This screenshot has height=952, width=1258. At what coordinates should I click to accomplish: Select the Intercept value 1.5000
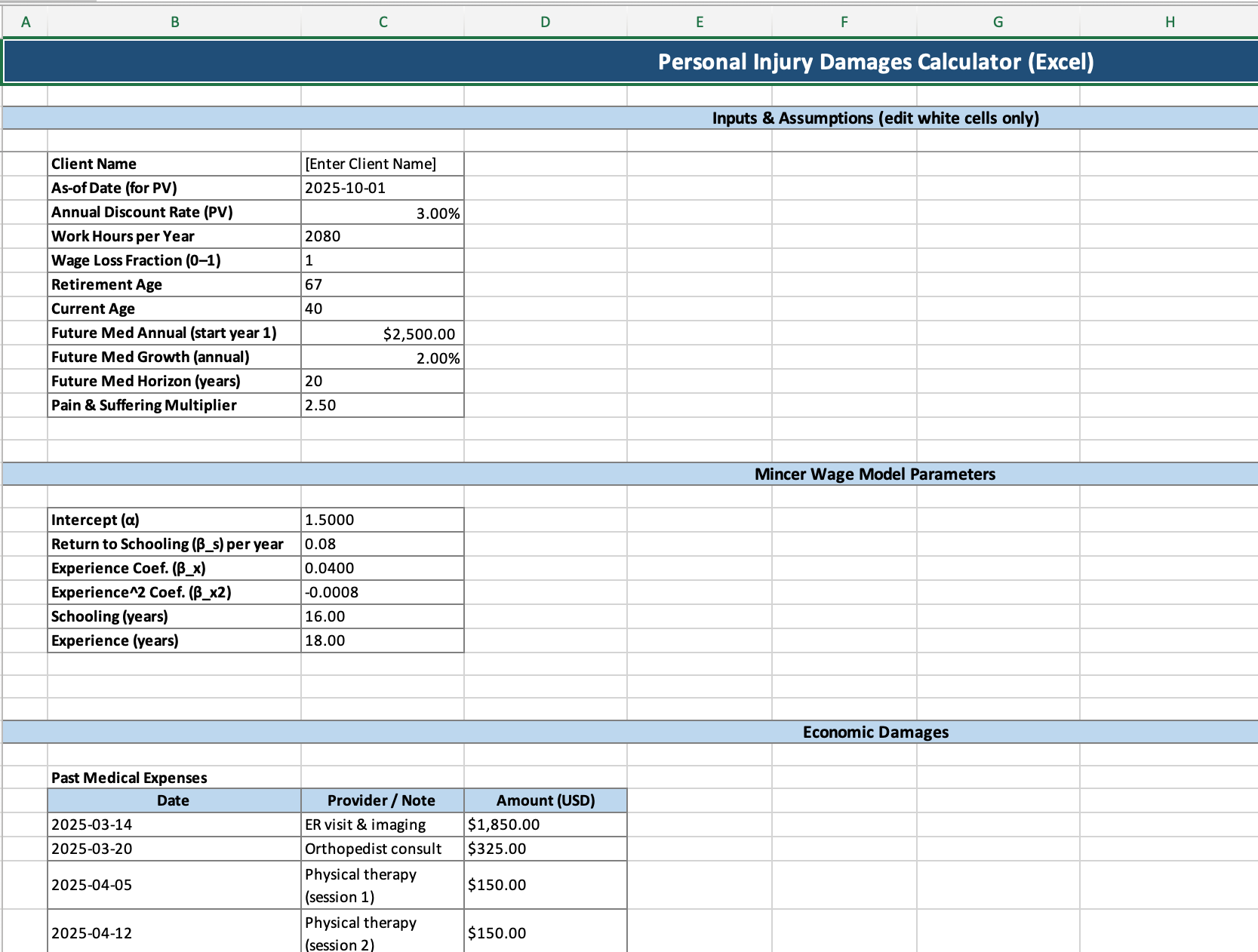click(382, 520)
